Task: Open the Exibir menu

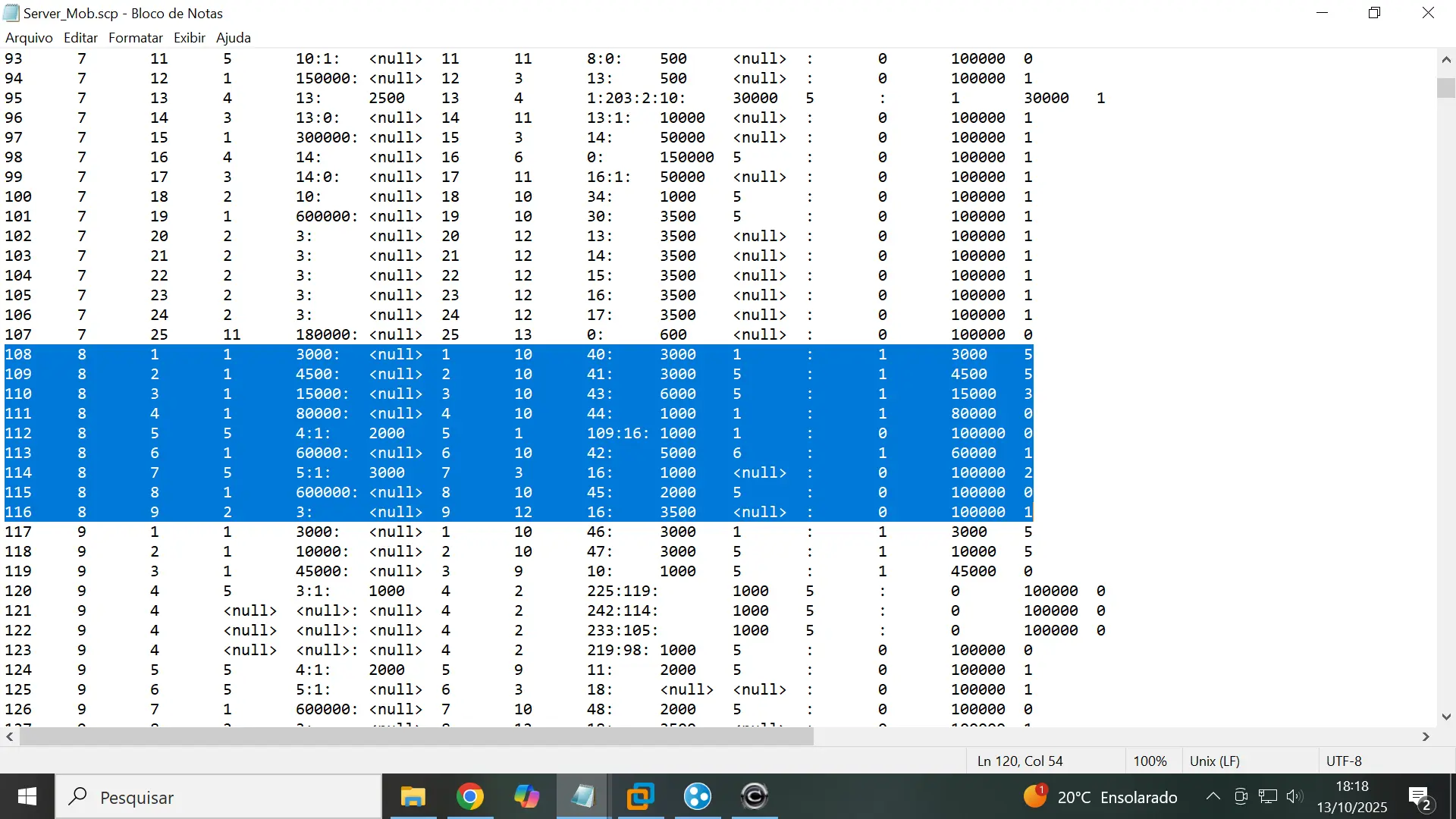Action: pos(189,37)
